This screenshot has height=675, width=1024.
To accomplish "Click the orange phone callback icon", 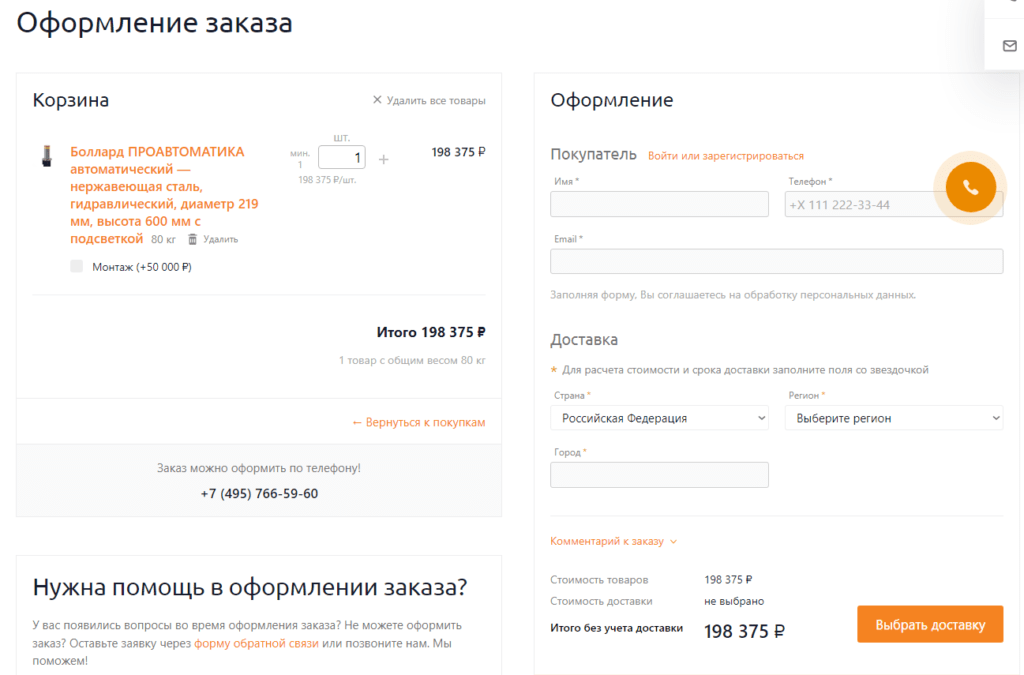I will coord(970,187).
